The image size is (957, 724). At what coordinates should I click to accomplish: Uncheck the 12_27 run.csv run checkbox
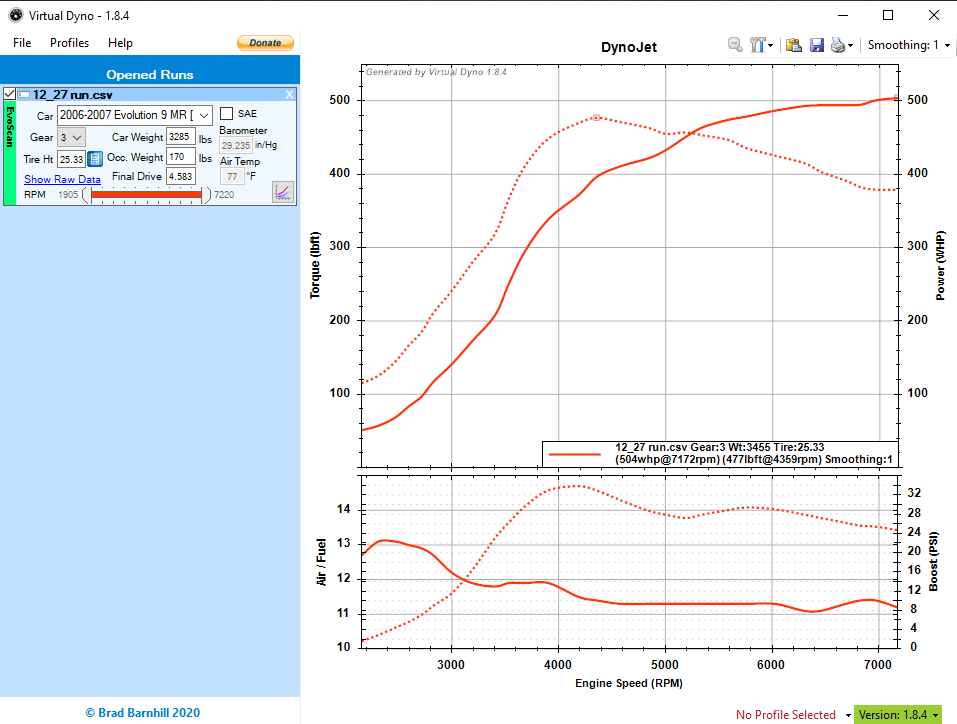point(10,94)
